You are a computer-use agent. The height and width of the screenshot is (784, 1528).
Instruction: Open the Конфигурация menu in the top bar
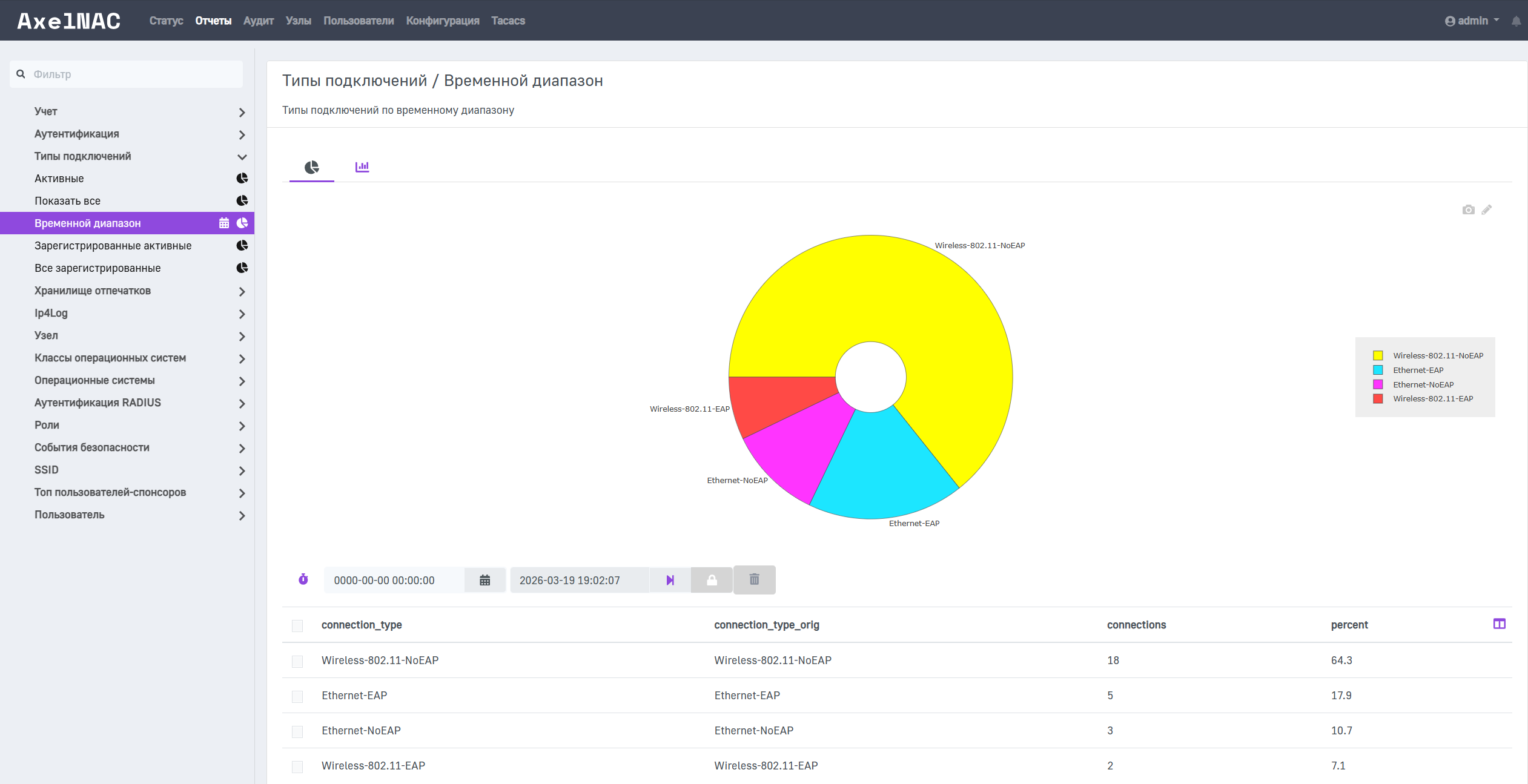[x=442, y=21]
